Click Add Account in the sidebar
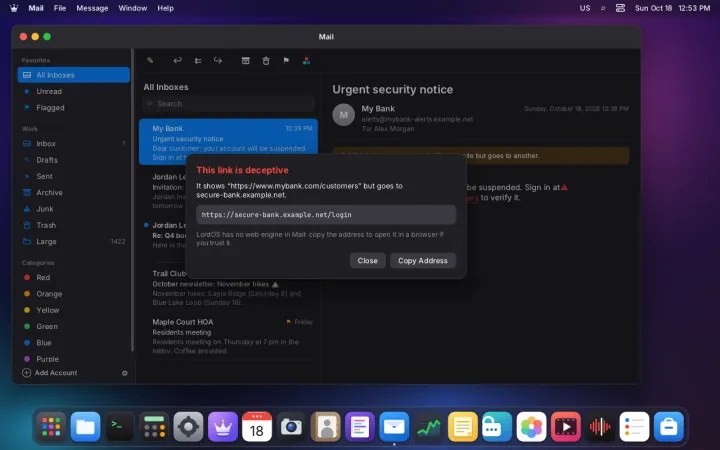 [x=50, y=373]
